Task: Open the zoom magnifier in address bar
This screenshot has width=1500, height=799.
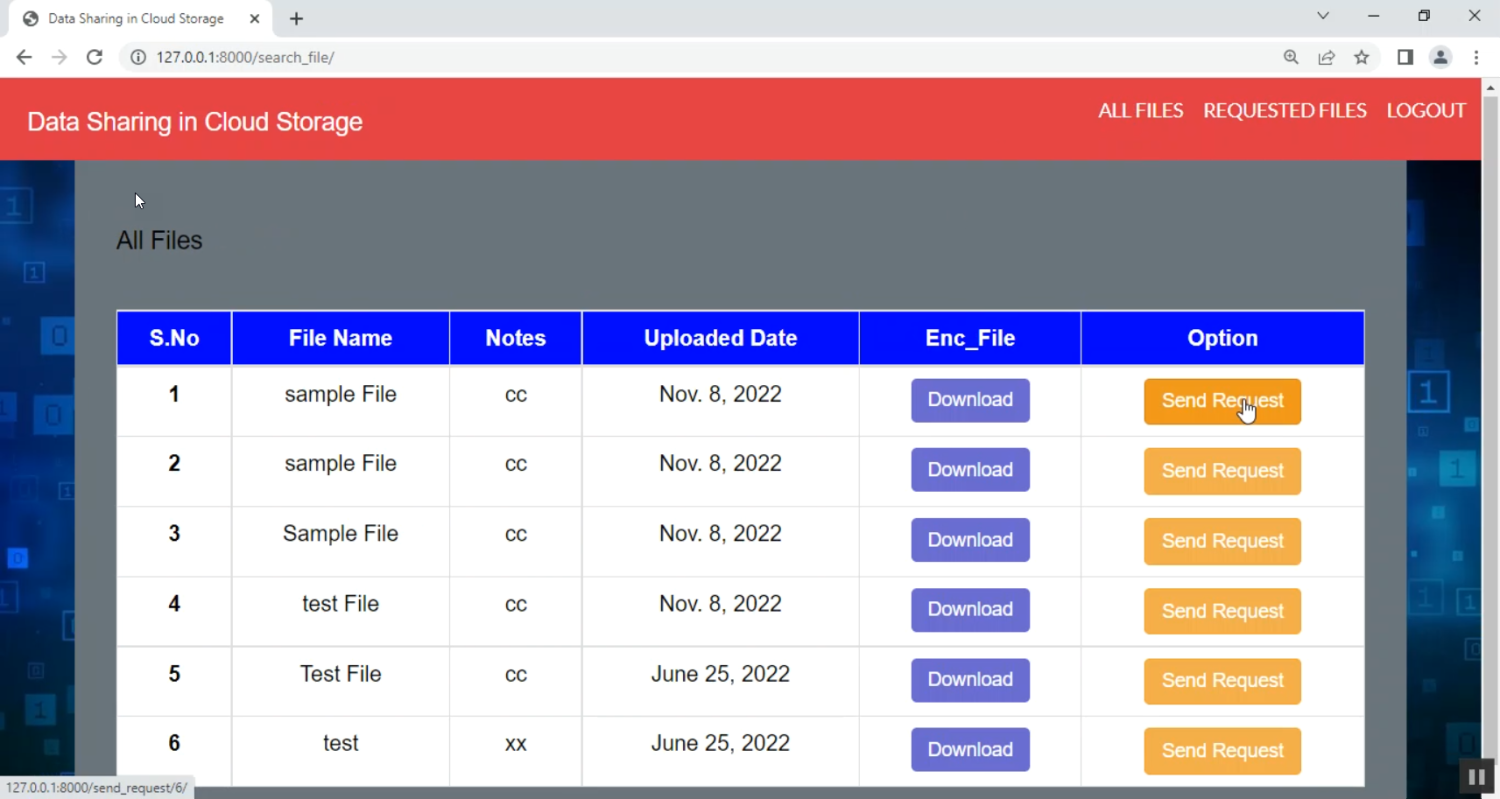Action: click(1291, 57)
